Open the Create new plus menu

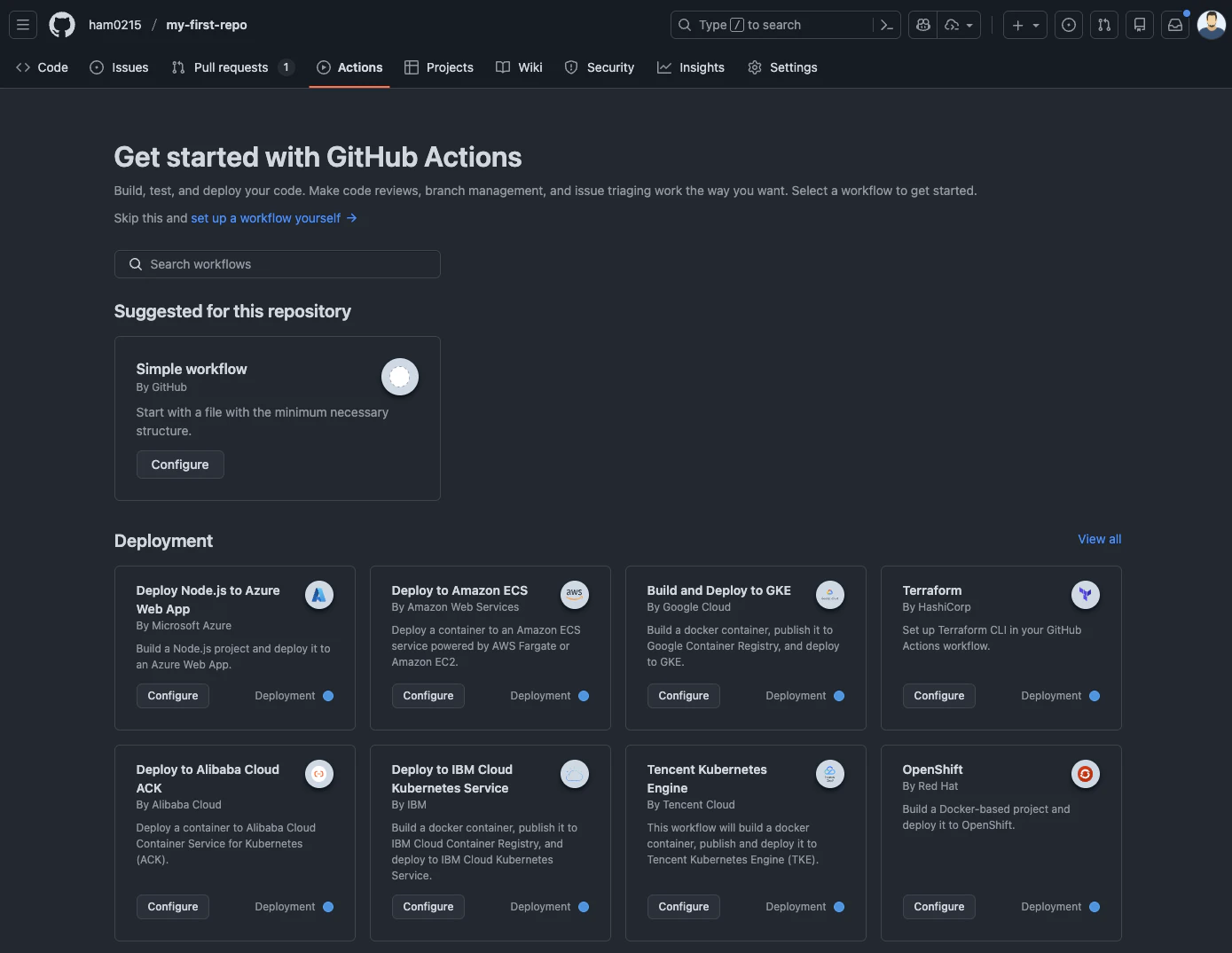pos(1025,25)
